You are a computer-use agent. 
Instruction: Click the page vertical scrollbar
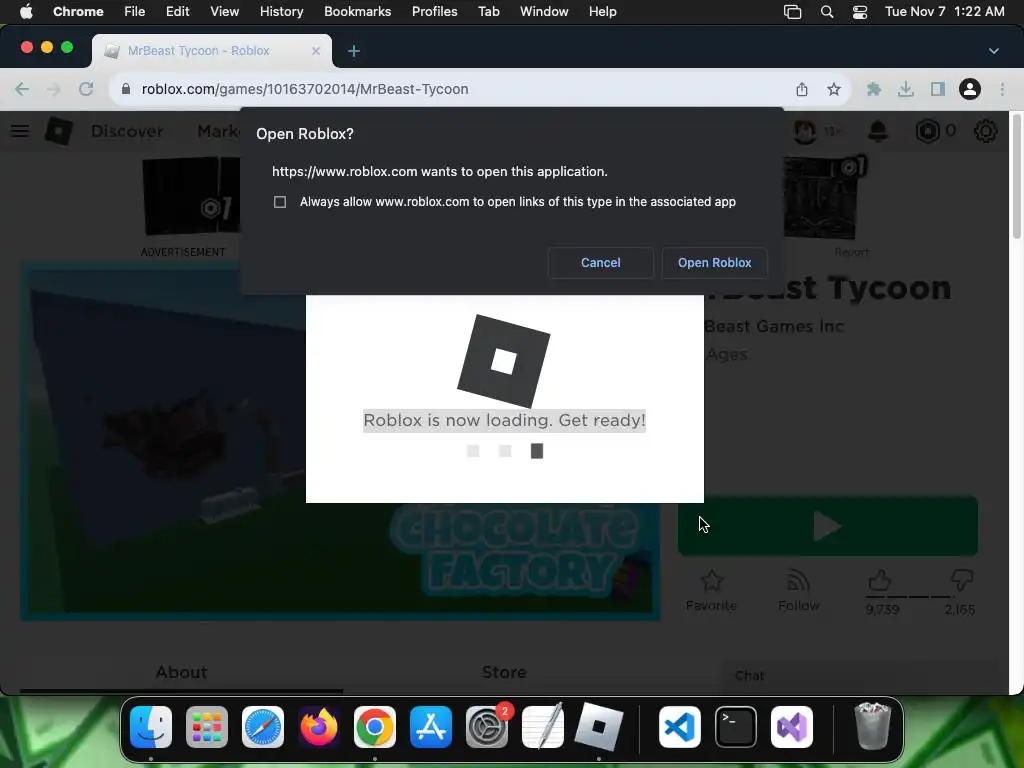click(1016, 176)
